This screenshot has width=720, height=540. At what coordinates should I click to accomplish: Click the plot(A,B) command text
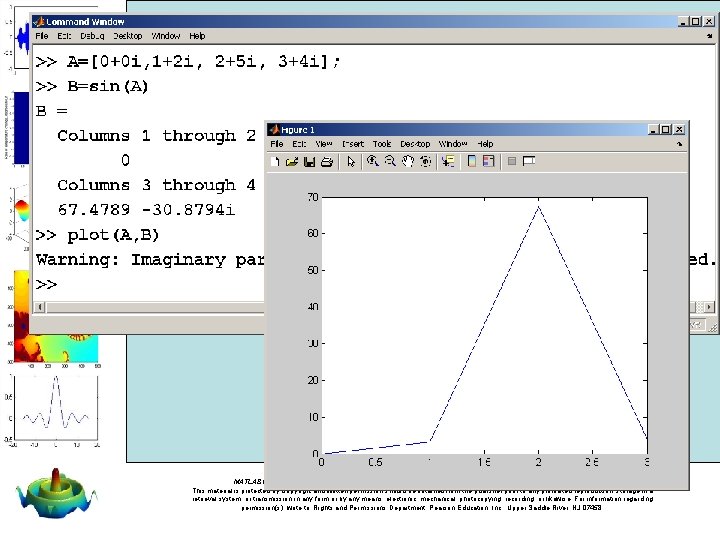point(113,235)
